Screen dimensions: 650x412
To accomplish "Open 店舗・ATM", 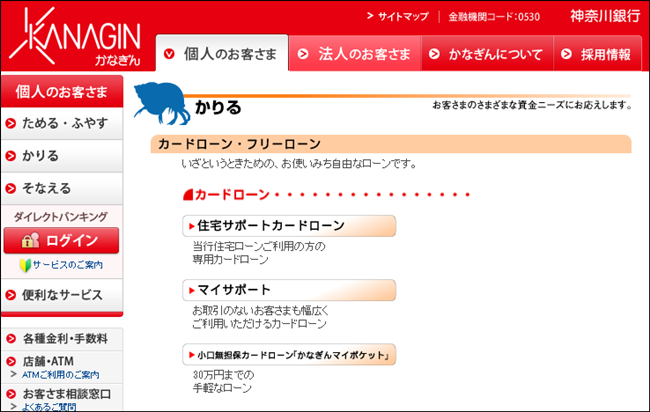I will (x=48, y=361).
